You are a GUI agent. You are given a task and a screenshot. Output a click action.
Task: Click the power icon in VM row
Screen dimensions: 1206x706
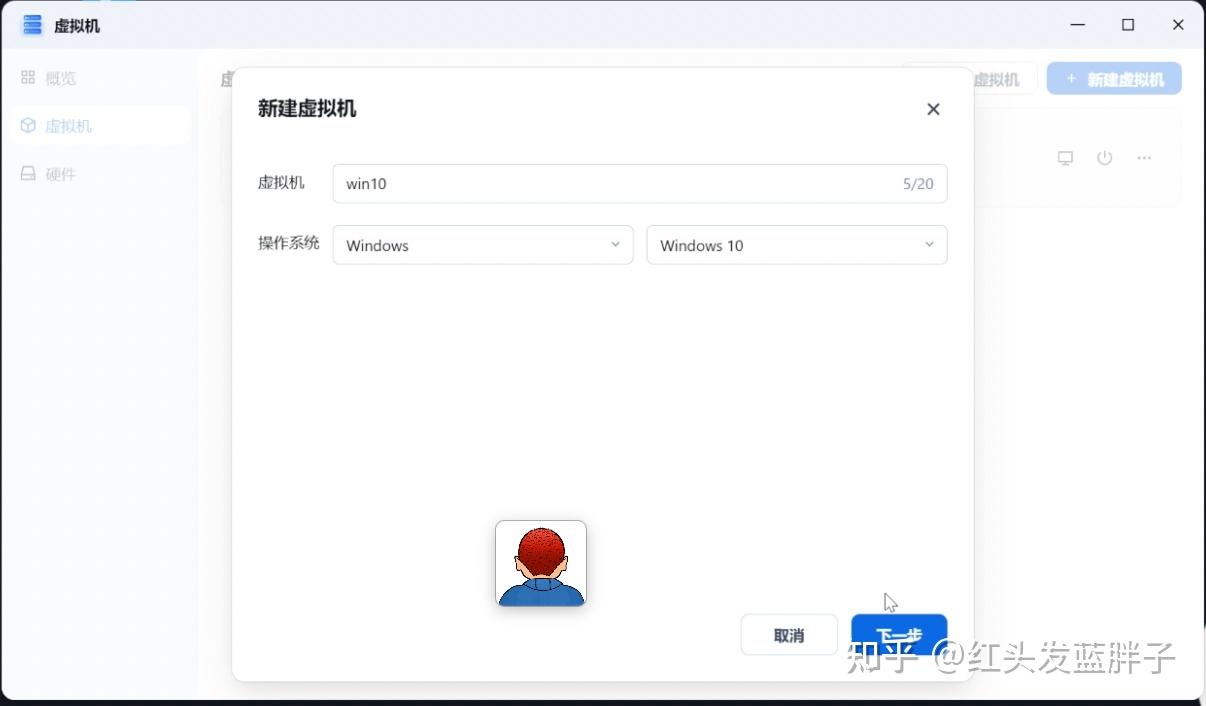(1105, 158)
